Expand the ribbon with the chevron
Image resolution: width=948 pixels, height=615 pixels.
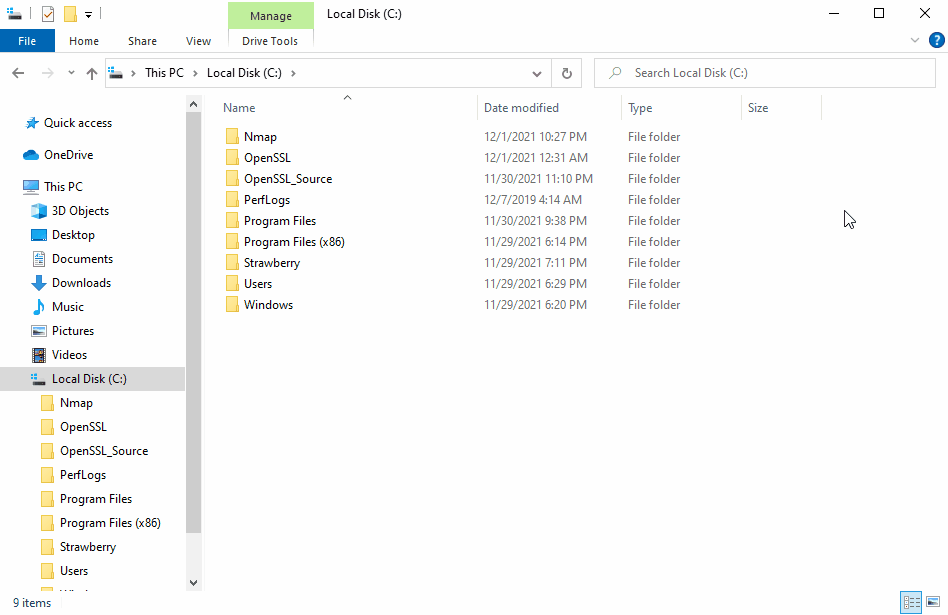915,41
